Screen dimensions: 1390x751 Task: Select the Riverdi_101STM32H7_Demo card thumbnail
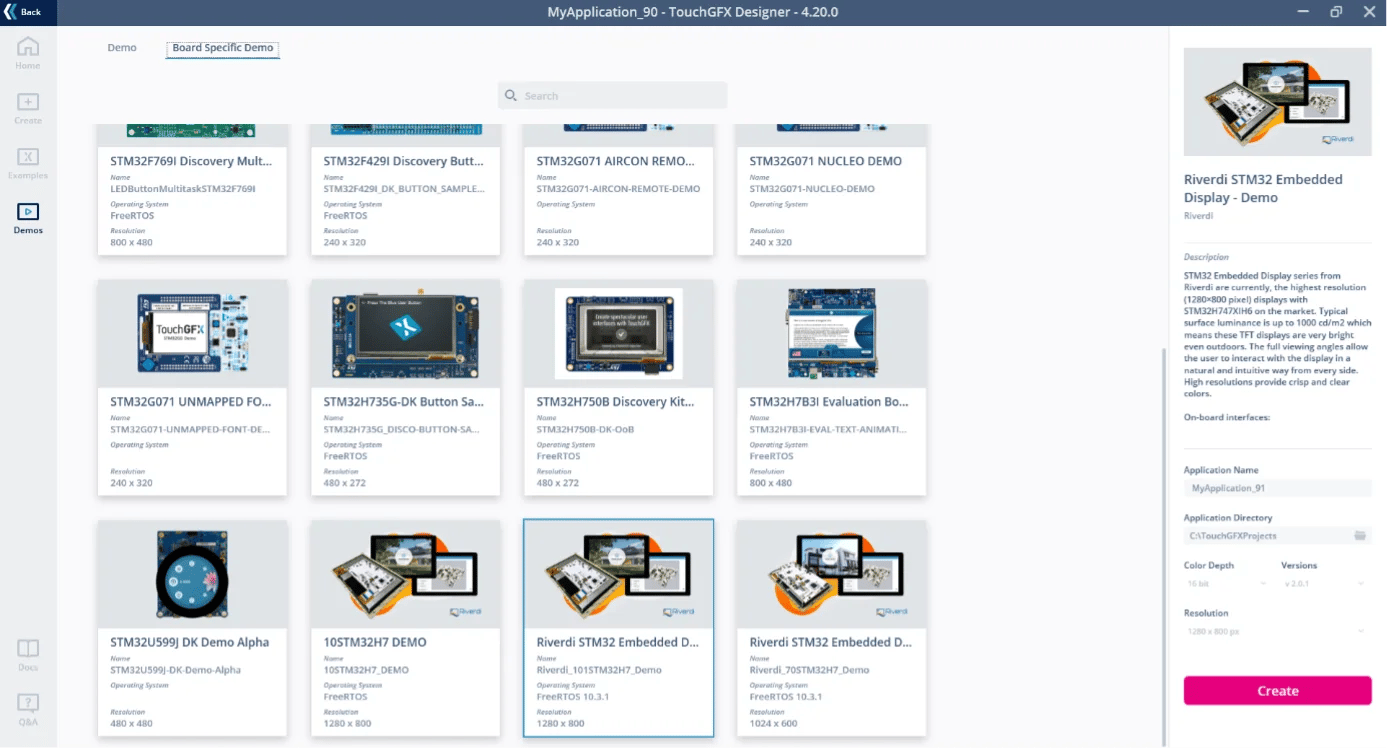(619, 574)
